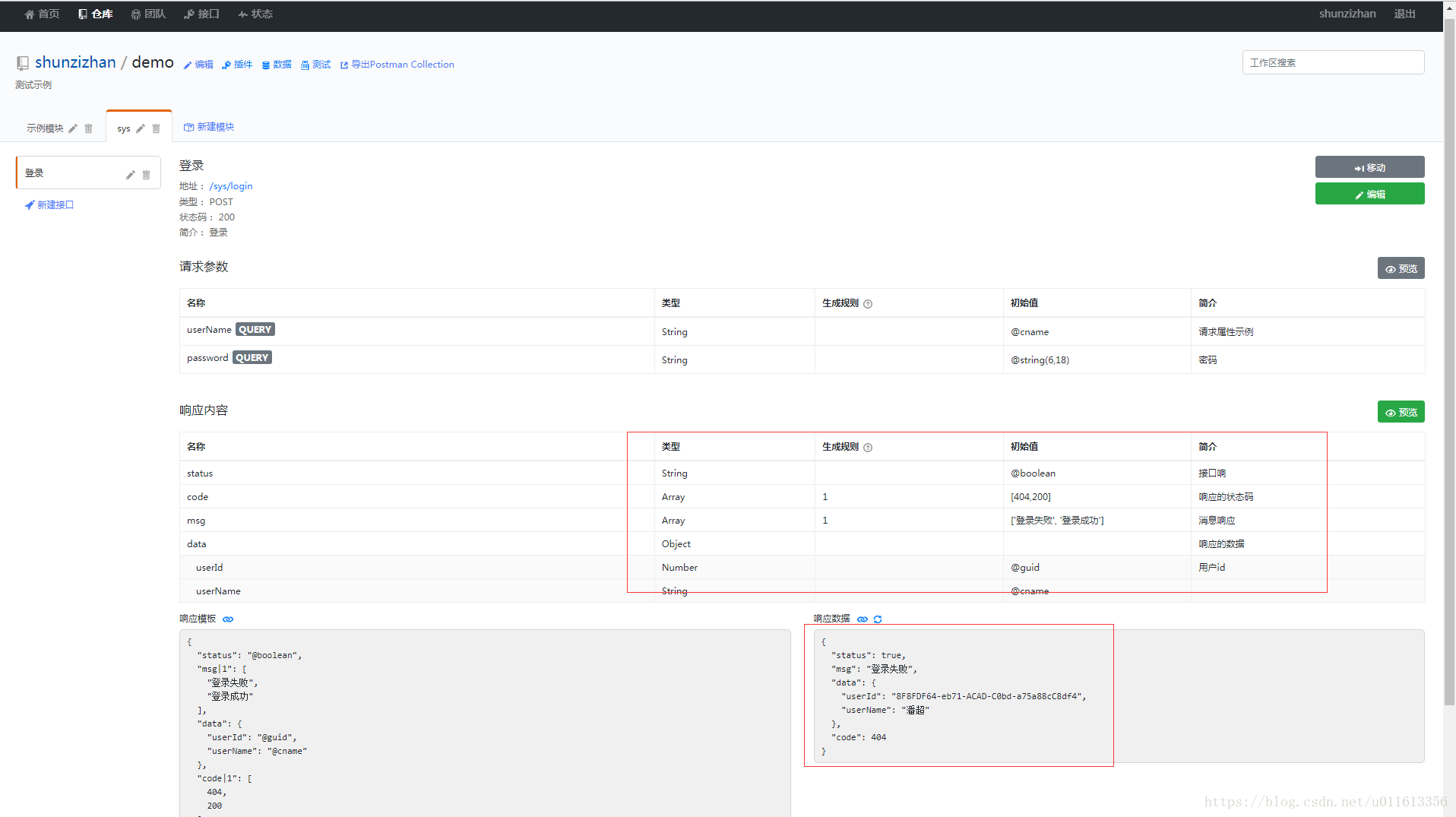The width and height of the screenshot is (1456, 817).
Task: Open the 插件 link
Action: (x=237, y=65)
